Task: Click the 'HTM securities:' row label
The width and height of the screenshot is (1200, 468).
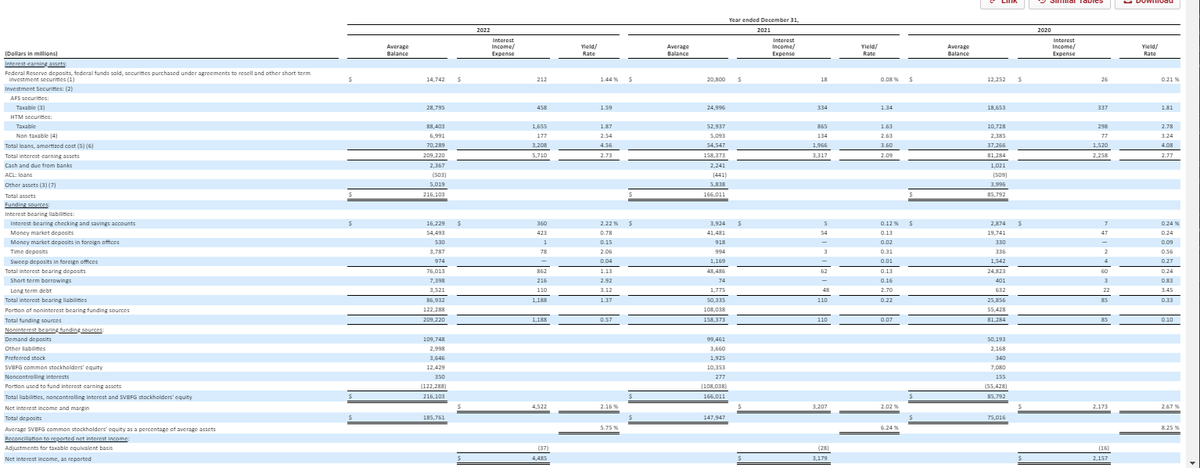Action: click(30, 116)
